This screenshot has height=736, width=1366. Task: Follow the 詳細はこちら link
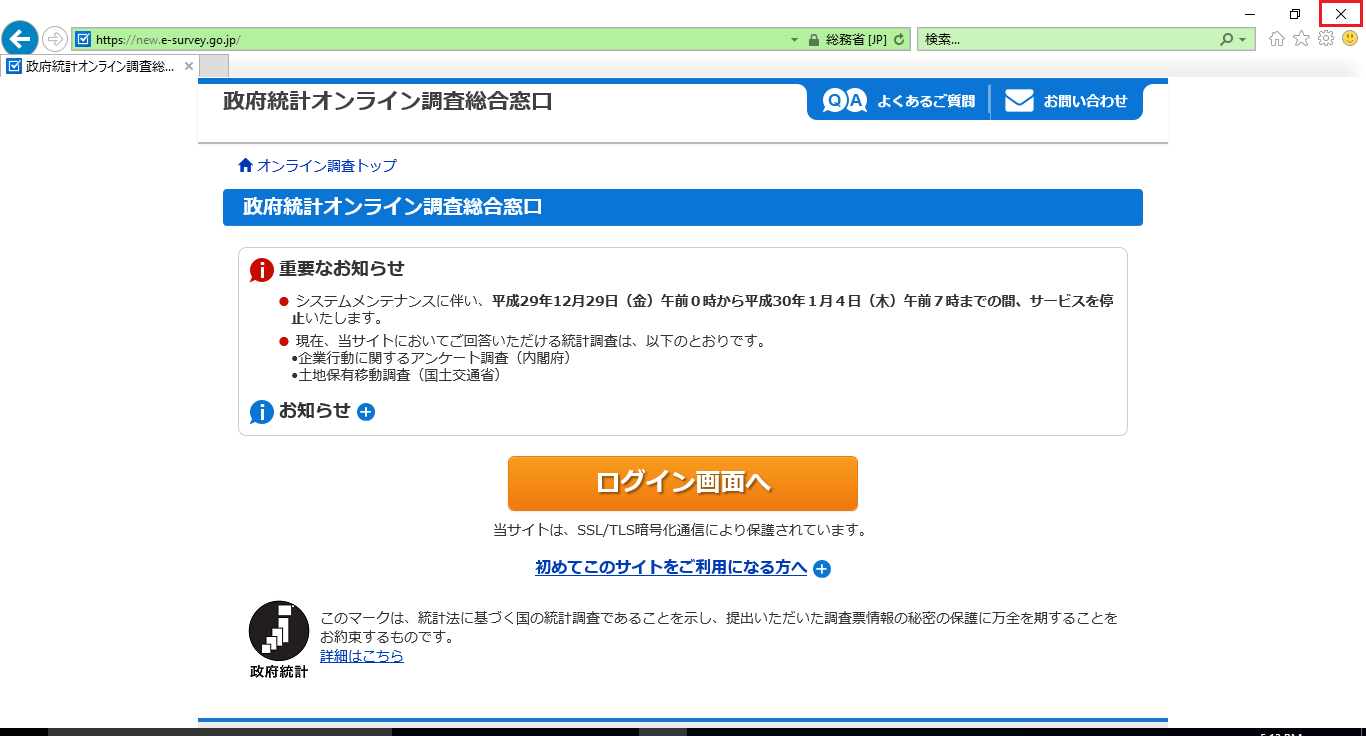[x=362, y=656]
